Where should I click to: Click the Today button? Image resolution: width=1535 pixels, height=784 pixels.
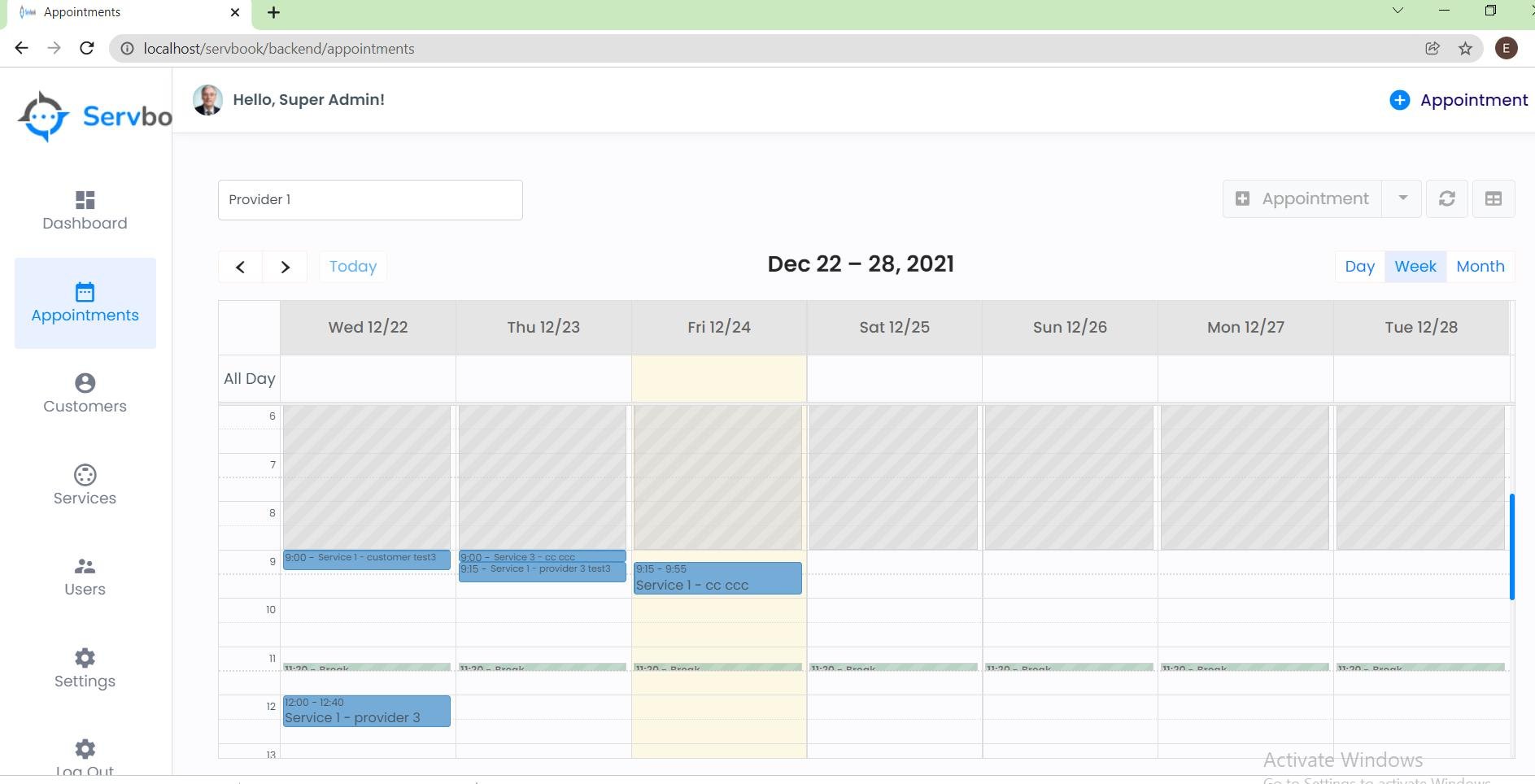tap(352, 267)
